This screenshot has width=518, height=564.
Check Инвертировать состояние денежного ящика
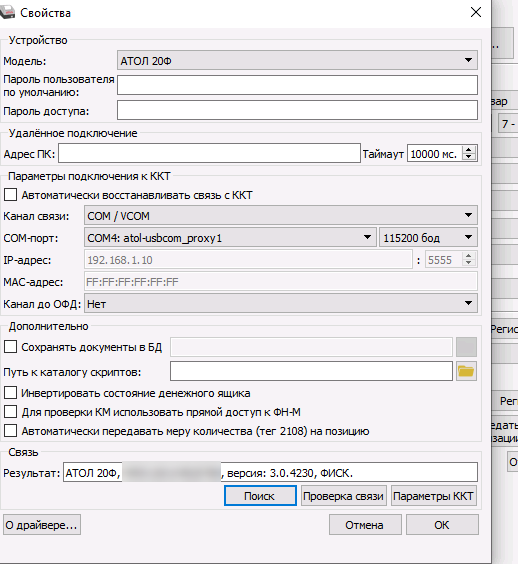coord(10,393)
